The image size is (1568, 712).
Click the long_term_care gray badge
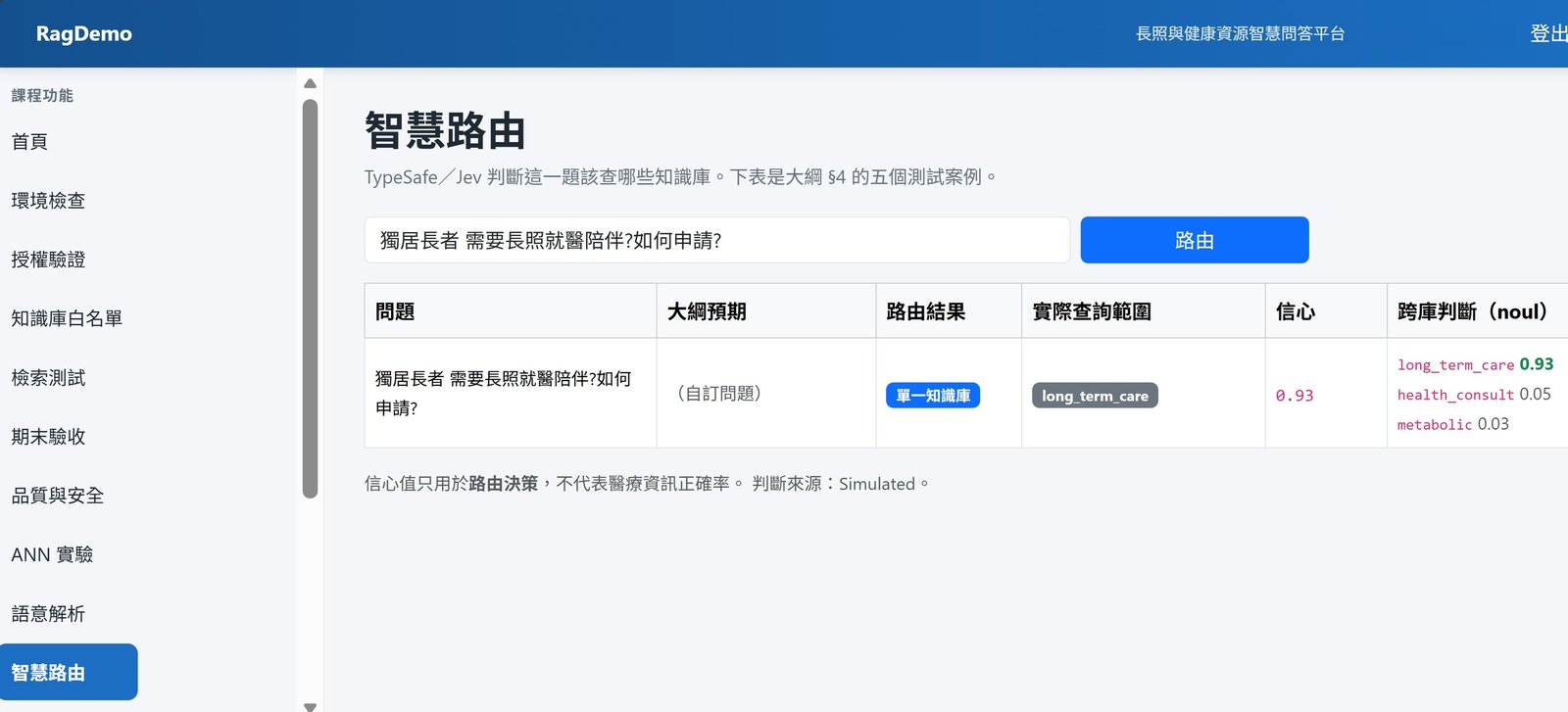pos(1095,396)
